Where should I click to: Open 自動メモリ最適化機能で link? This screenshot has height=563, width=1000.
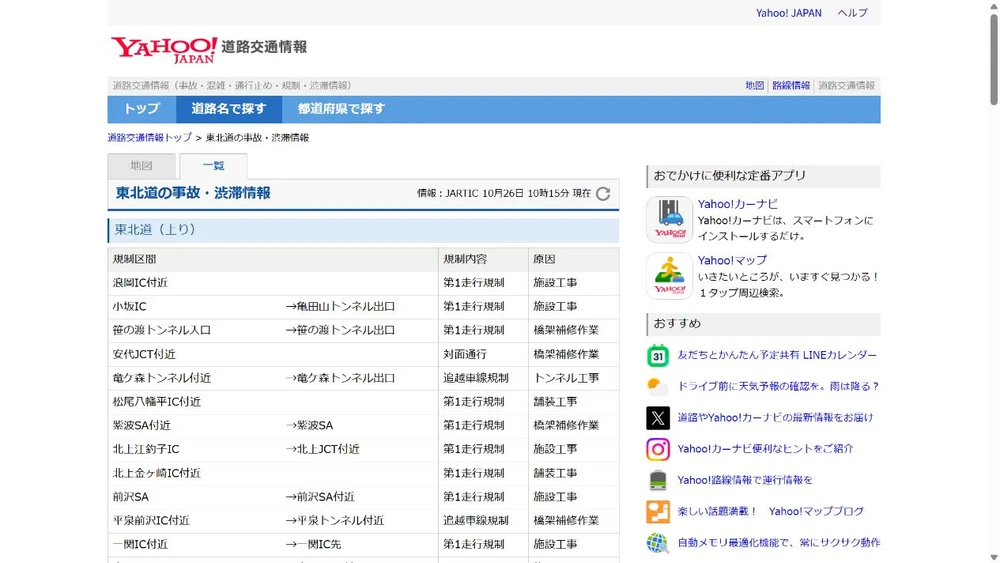(x=779, y=543)
